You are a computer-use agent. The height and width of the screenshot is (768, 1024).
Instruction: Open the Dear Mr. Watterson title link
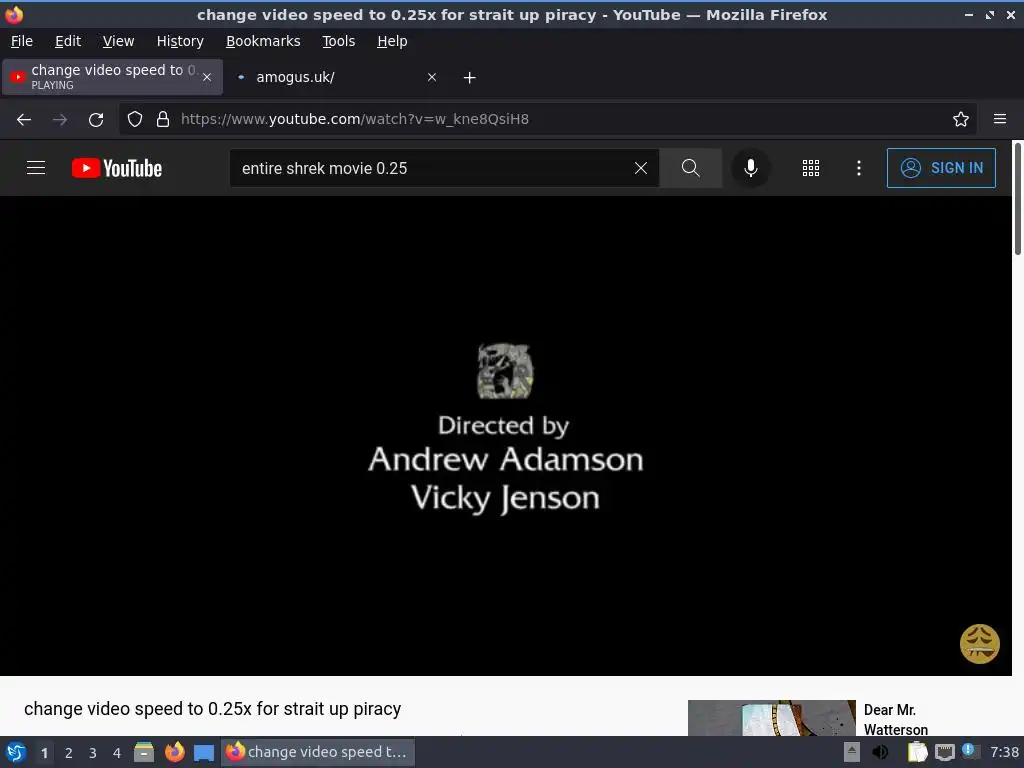point(895,719)
